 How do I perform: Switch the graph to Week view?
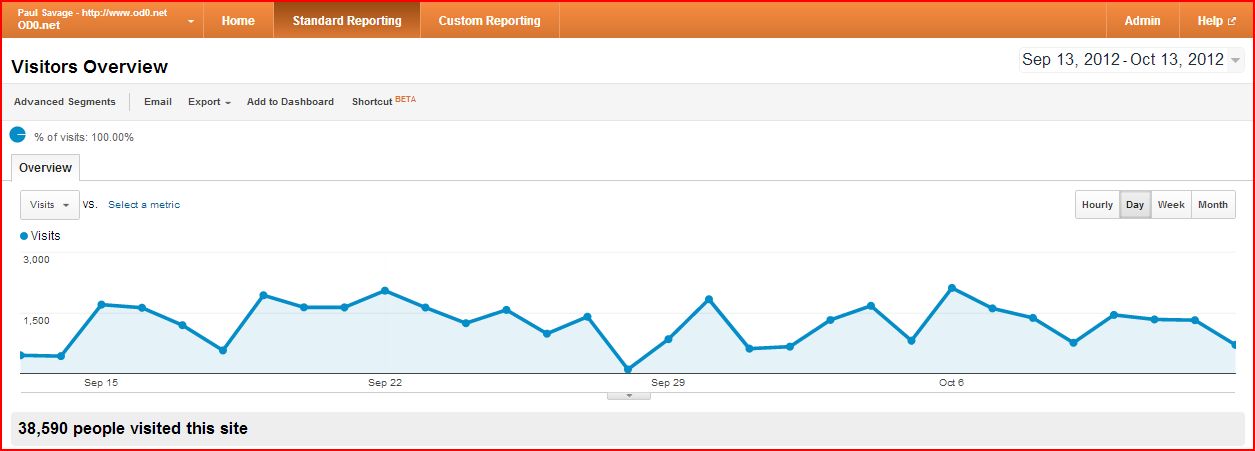(1171, 204)
